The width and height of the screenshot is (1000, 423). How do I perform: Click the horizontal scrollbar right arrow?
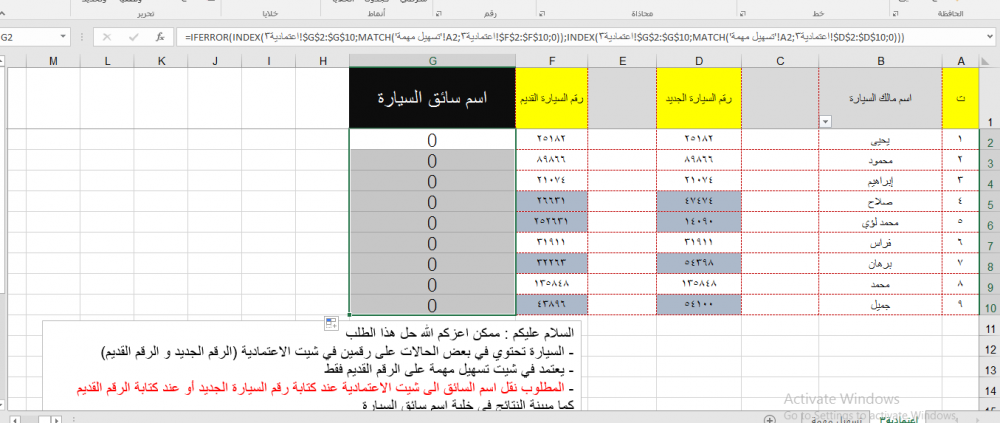tap(57, 420)
